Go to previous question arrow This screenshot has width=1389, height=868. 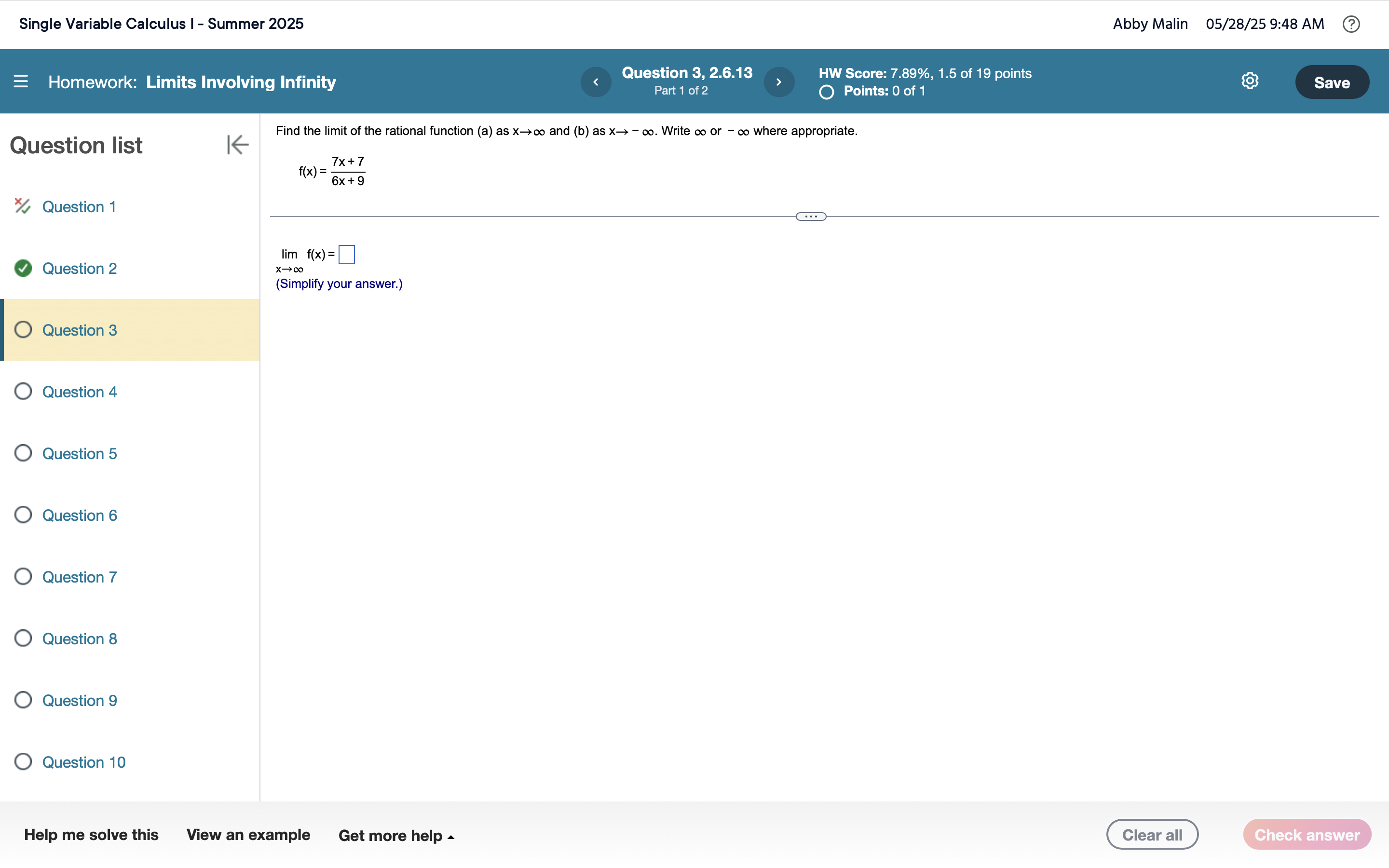click(596, 82)
